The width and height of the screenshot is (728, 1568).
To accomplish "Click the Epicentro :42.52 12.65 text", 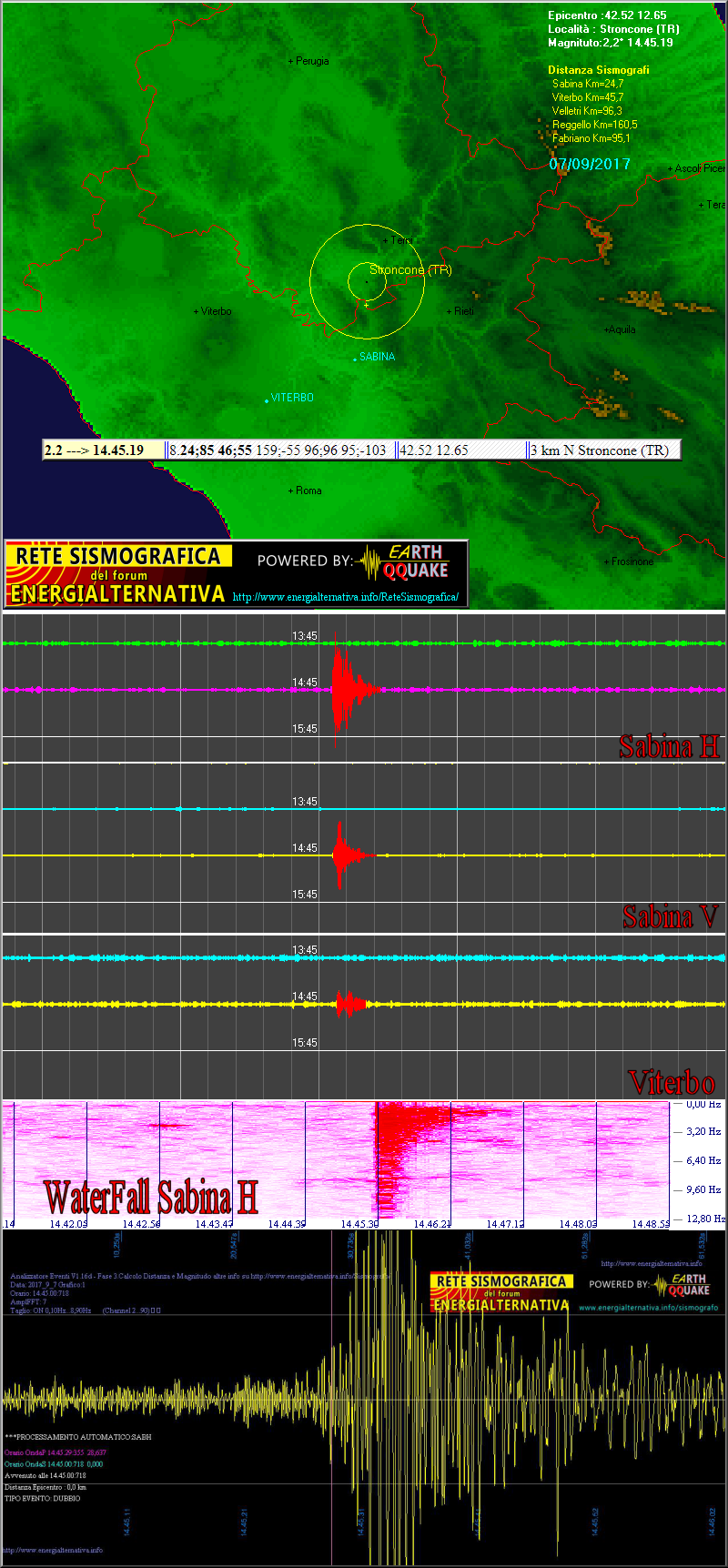I will pos(607,15).
